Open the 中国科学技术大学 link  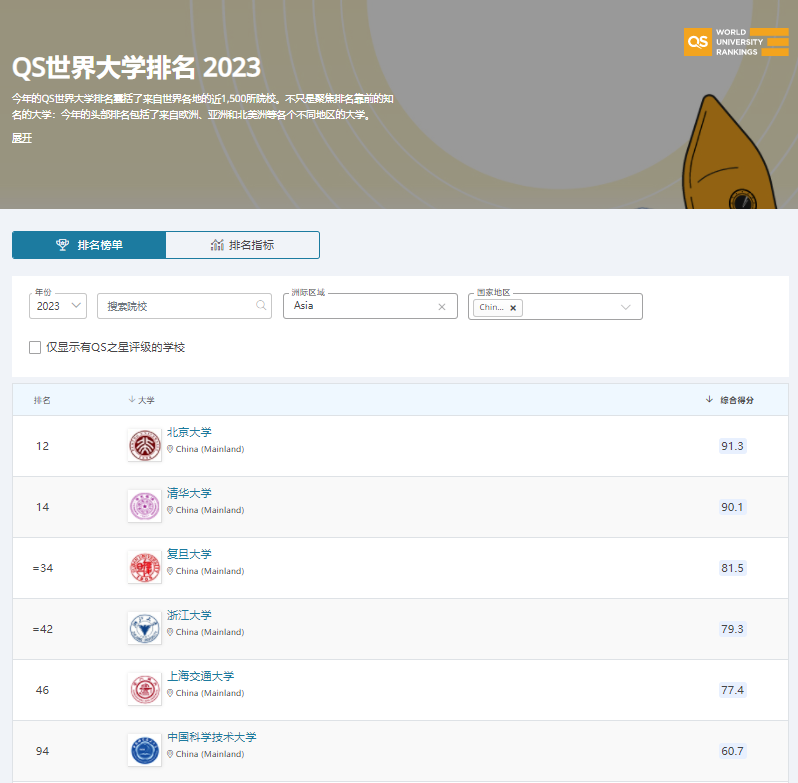212,738
